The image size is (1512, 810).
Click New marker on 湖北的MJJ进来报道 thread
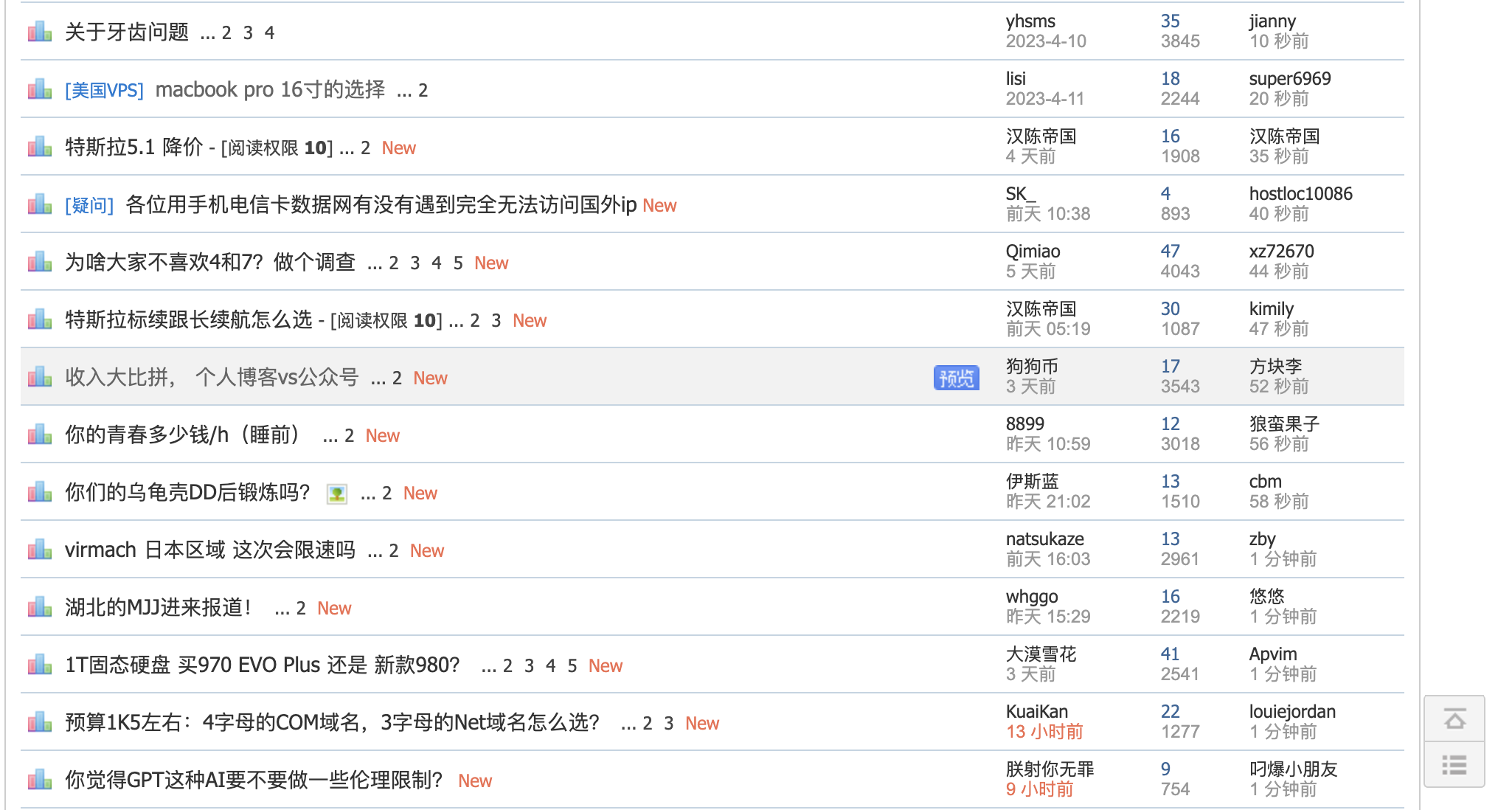[334, 608]
